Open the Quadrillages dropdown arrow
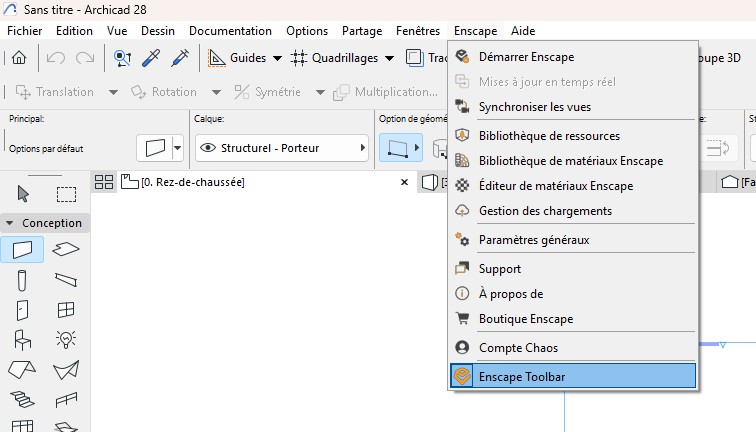 point(390,58)
